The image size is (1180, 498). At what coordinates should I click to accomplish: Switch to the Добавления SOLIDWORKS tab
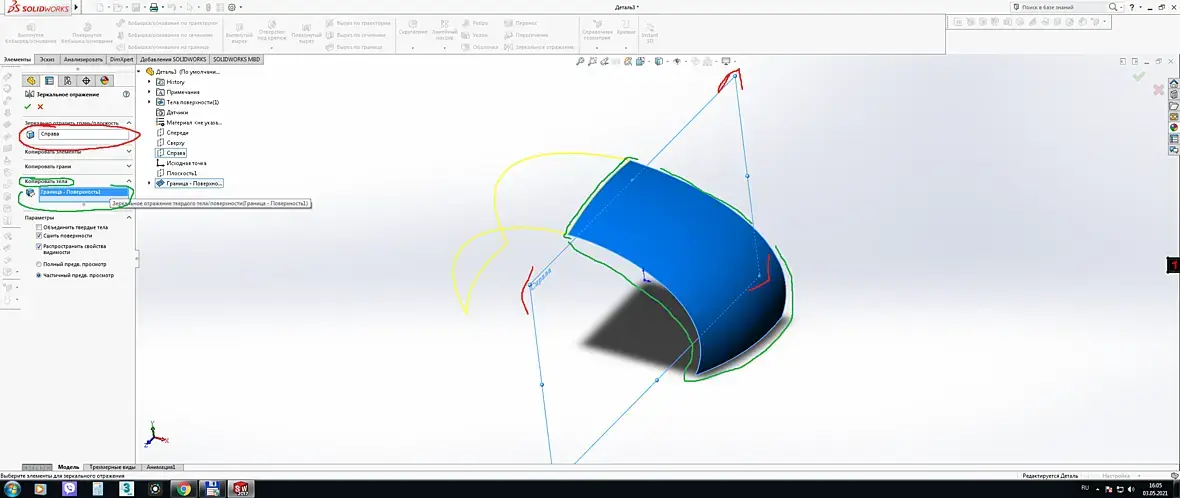click(174, 59)
